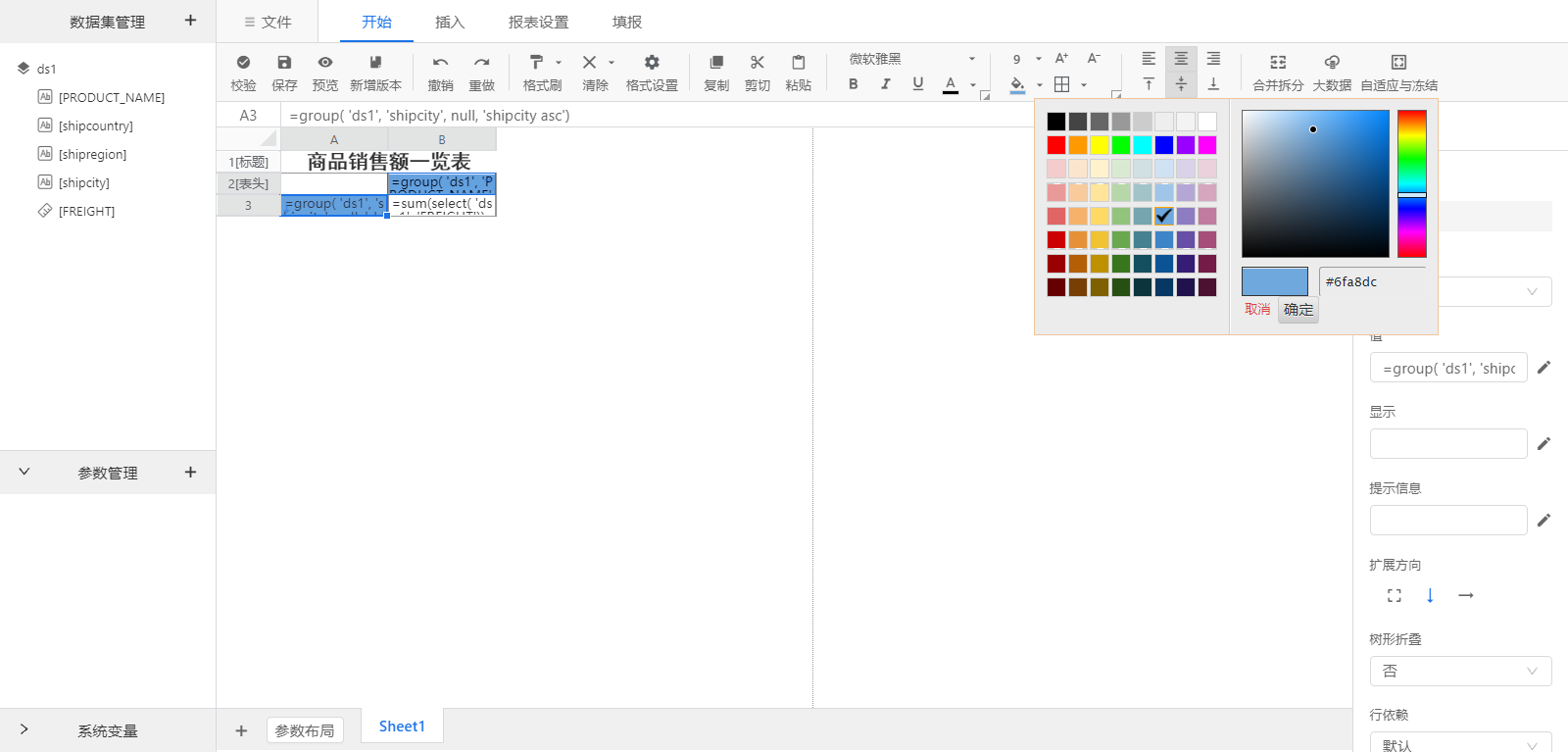The image size is (1568, 752).
Task: Click 确定 in color picker
Action: pyautogui.click(x=1298, y=310)
